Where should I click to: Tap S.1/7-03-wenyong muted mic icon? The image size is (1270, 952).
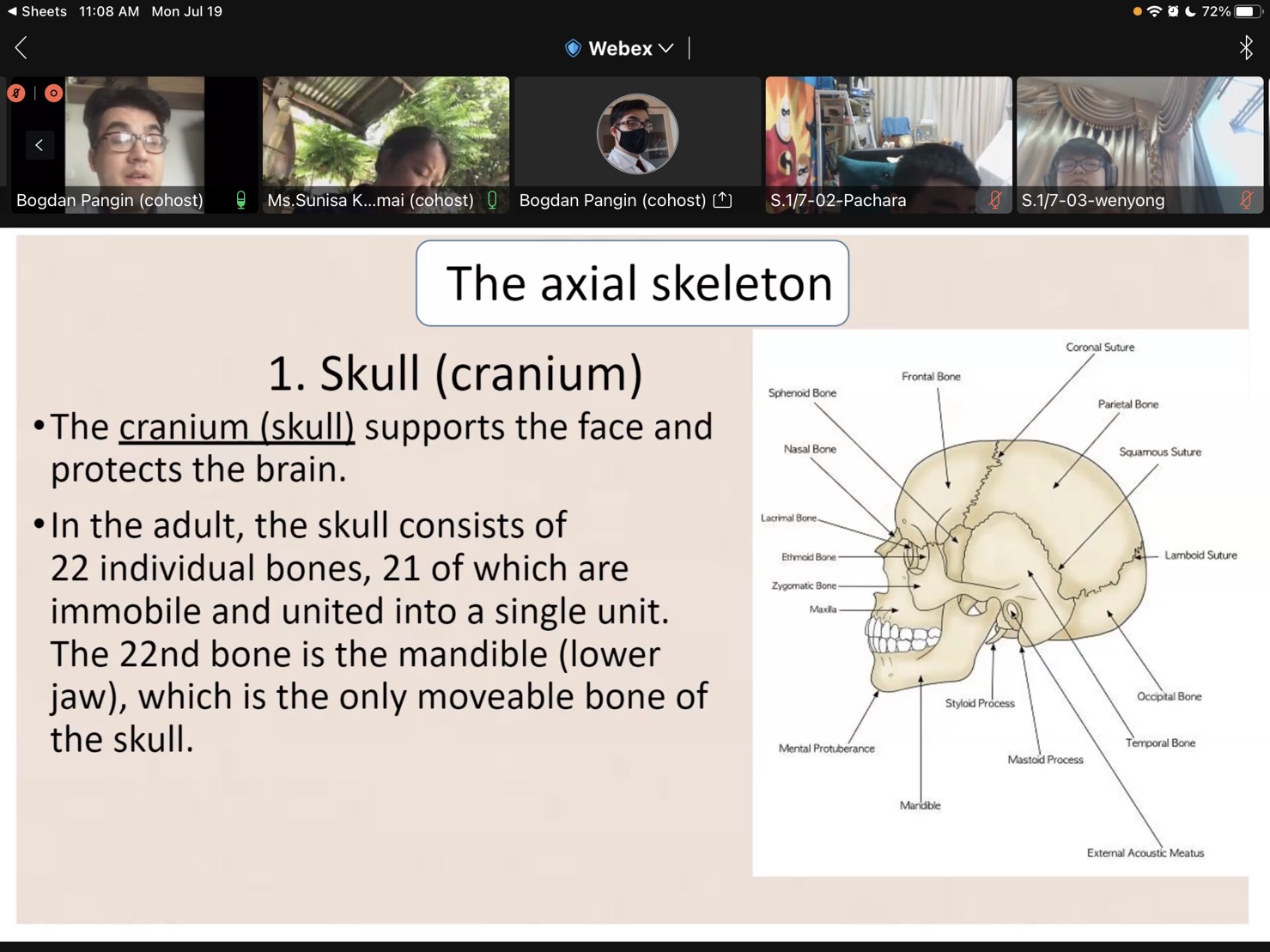[1246, 200]
